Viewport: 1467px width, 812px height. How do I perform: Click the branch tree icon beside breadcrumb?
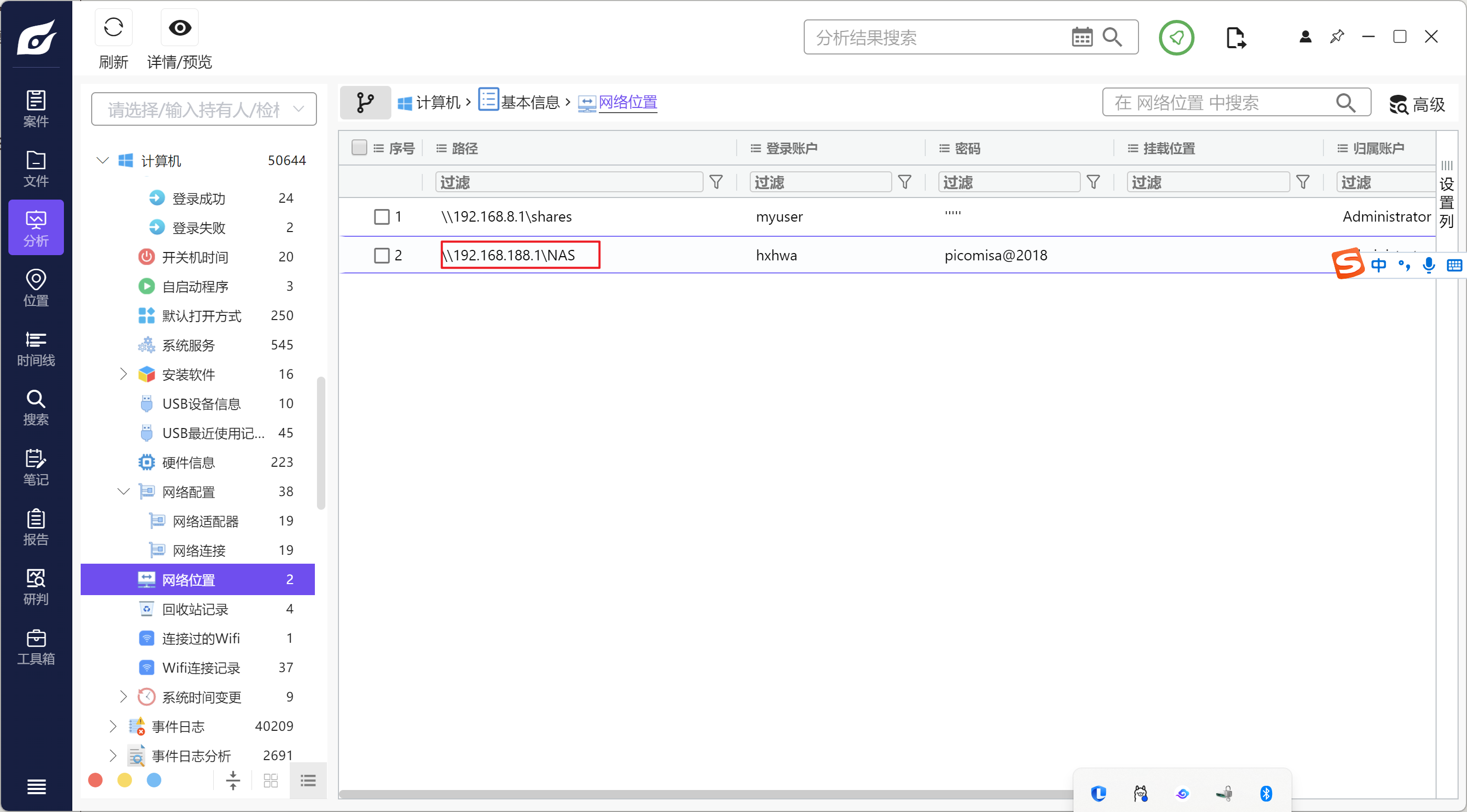coord(365,103)
